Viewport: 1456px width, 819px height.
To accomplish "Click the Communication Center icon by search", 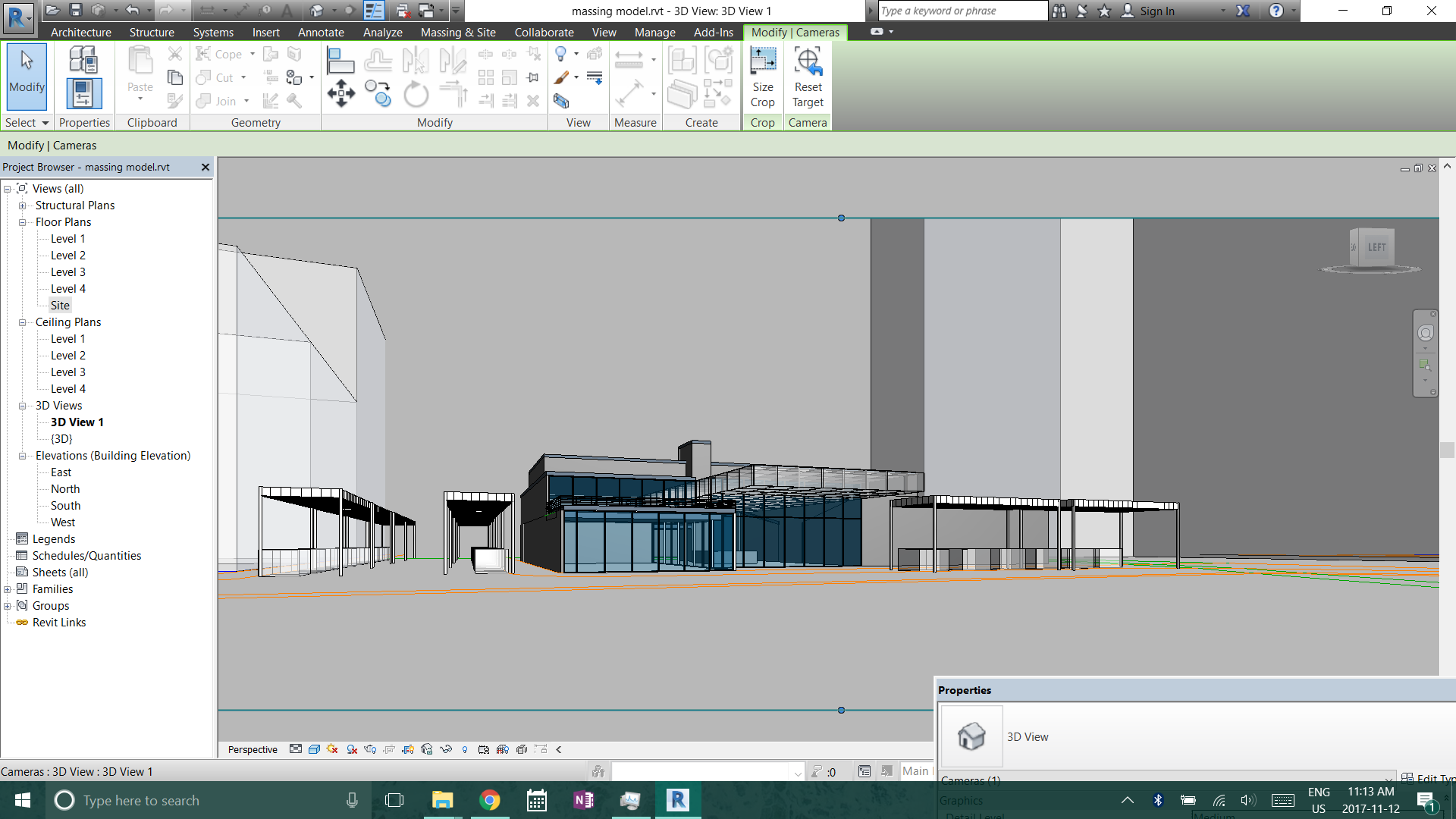I will click(x=1082, y=11).
